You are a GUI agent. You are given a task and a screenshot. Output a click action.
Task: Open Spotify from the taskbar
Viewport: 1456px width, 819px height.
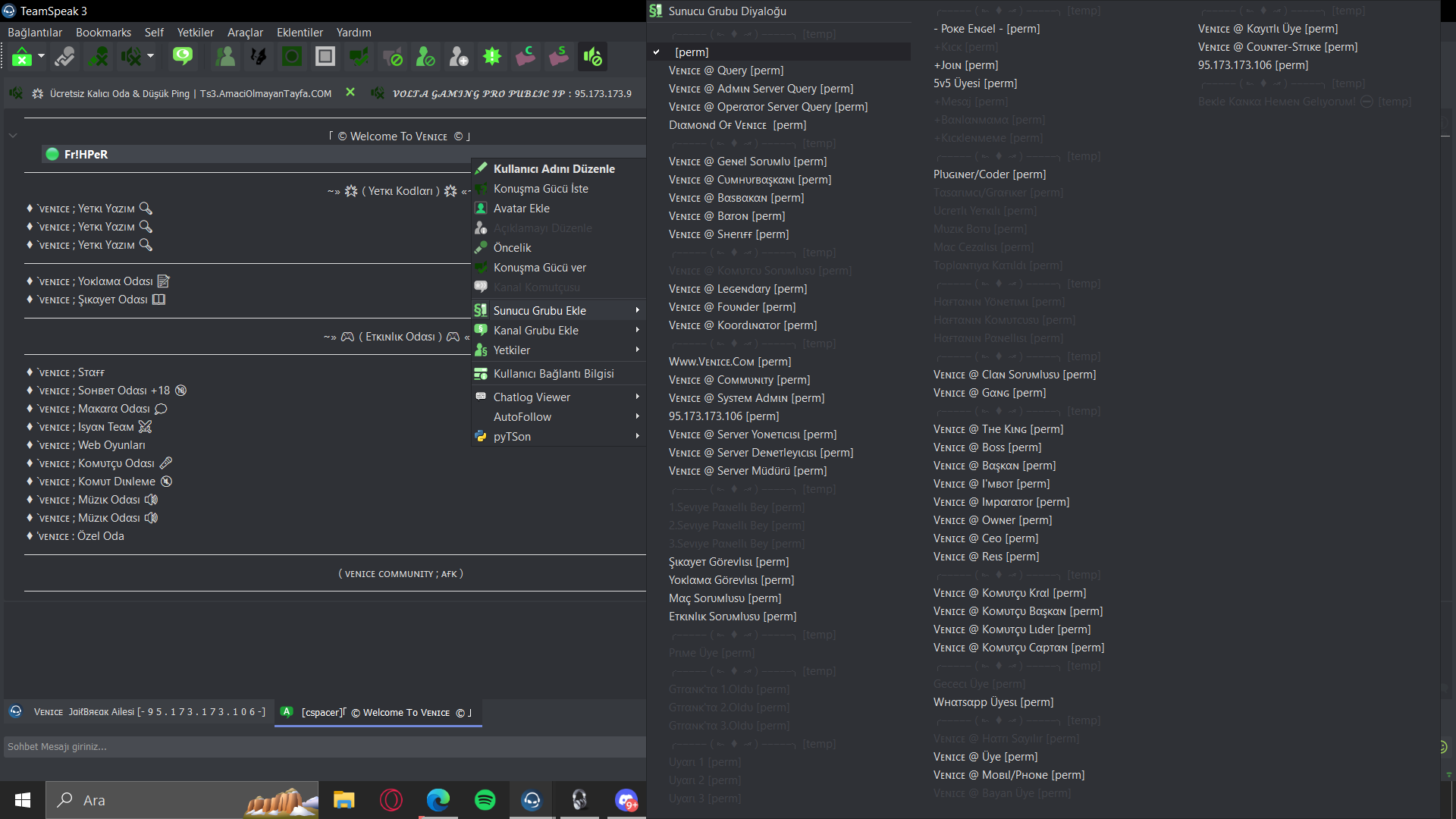(x=485, y=800)
